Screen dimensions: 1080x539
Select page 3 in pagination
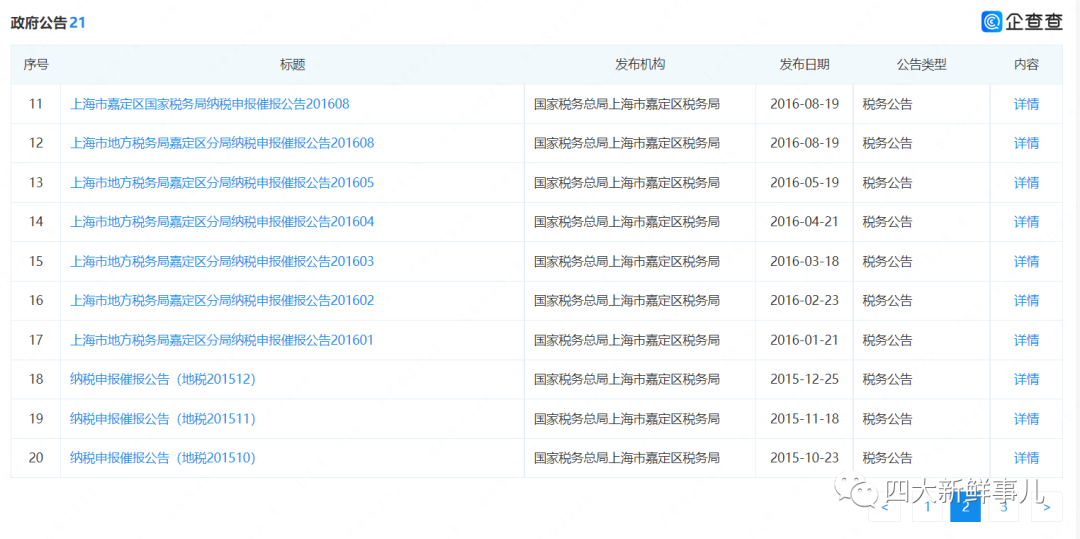[1004, 508]
